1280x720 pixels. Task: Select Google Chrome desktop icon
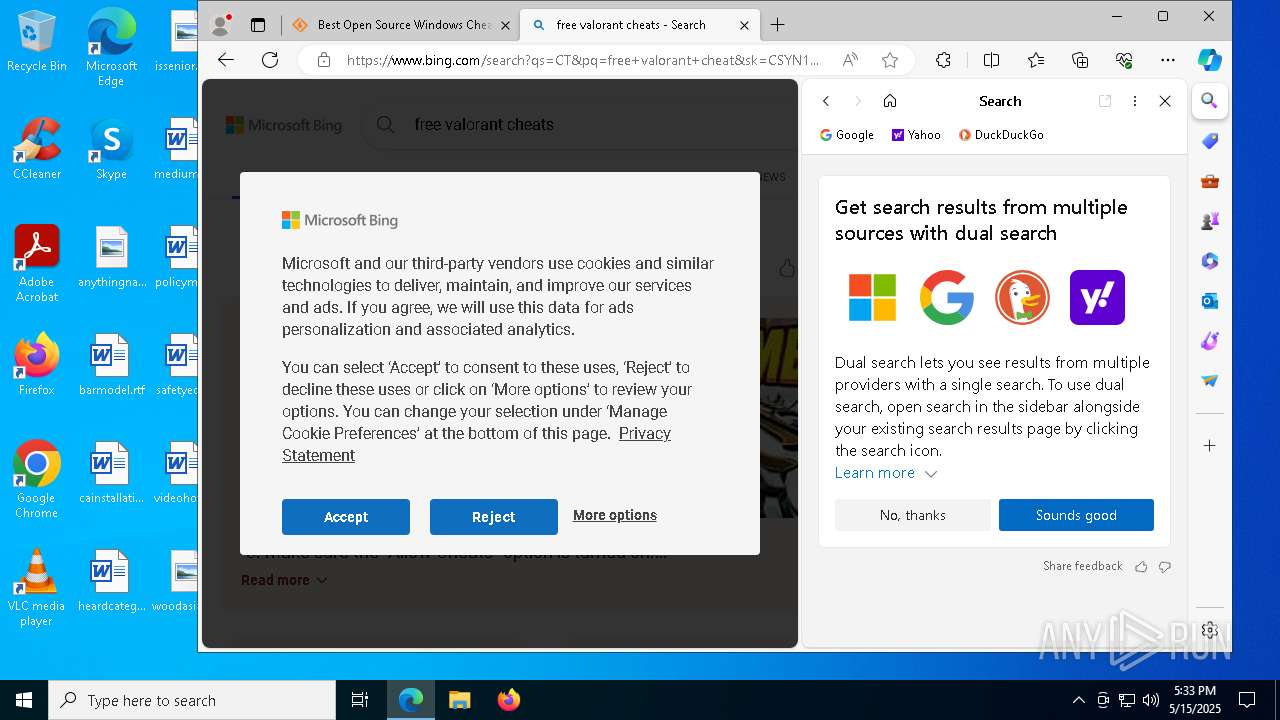click(37, 479)
